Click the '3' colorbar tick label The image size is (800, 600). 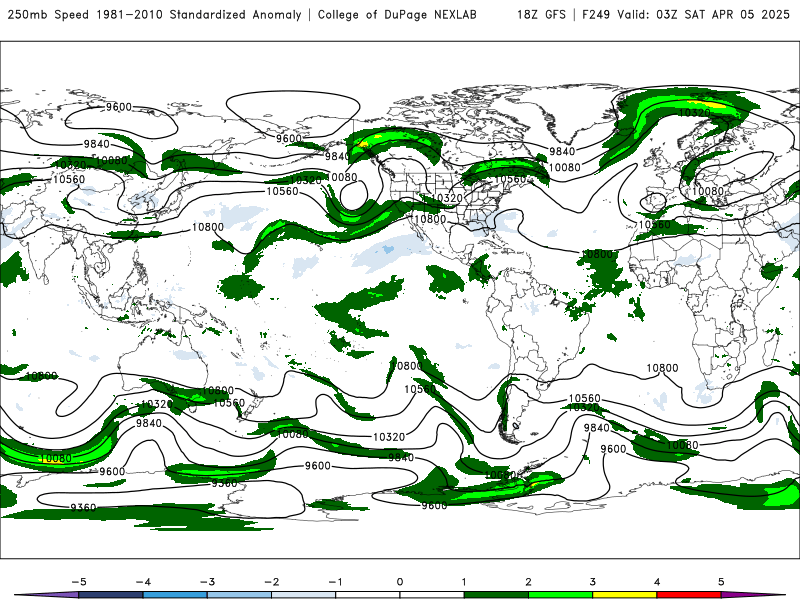tap(592, 582)
